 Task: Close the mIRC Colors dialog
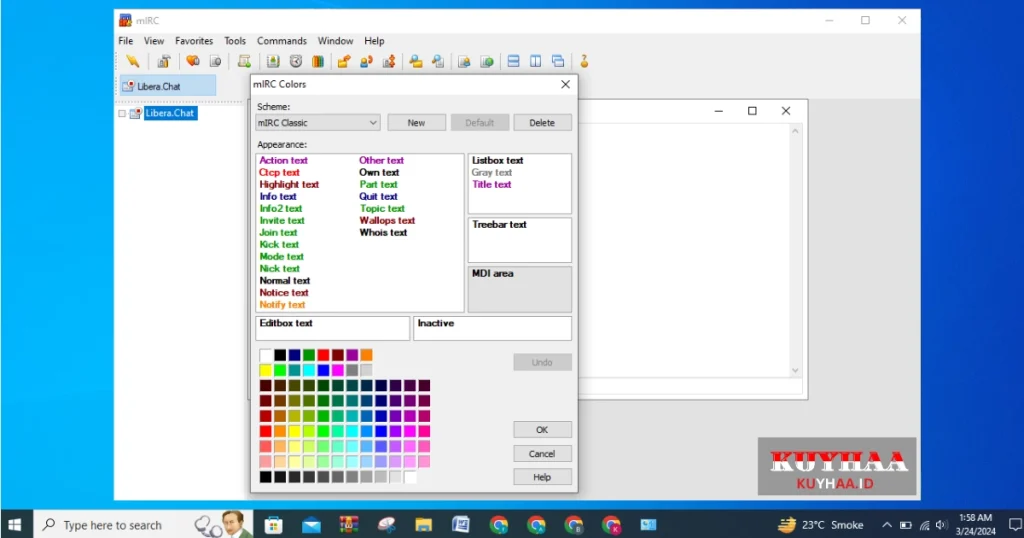pos(566,84)
